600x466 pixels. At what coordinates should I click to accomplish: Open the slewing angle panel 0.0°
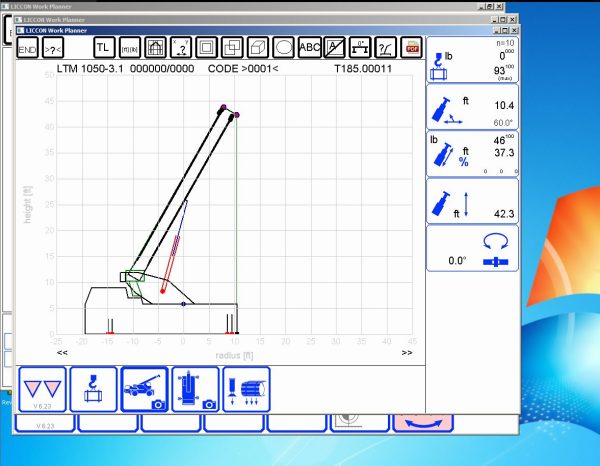pyautogui.click(x=473, y=249)
